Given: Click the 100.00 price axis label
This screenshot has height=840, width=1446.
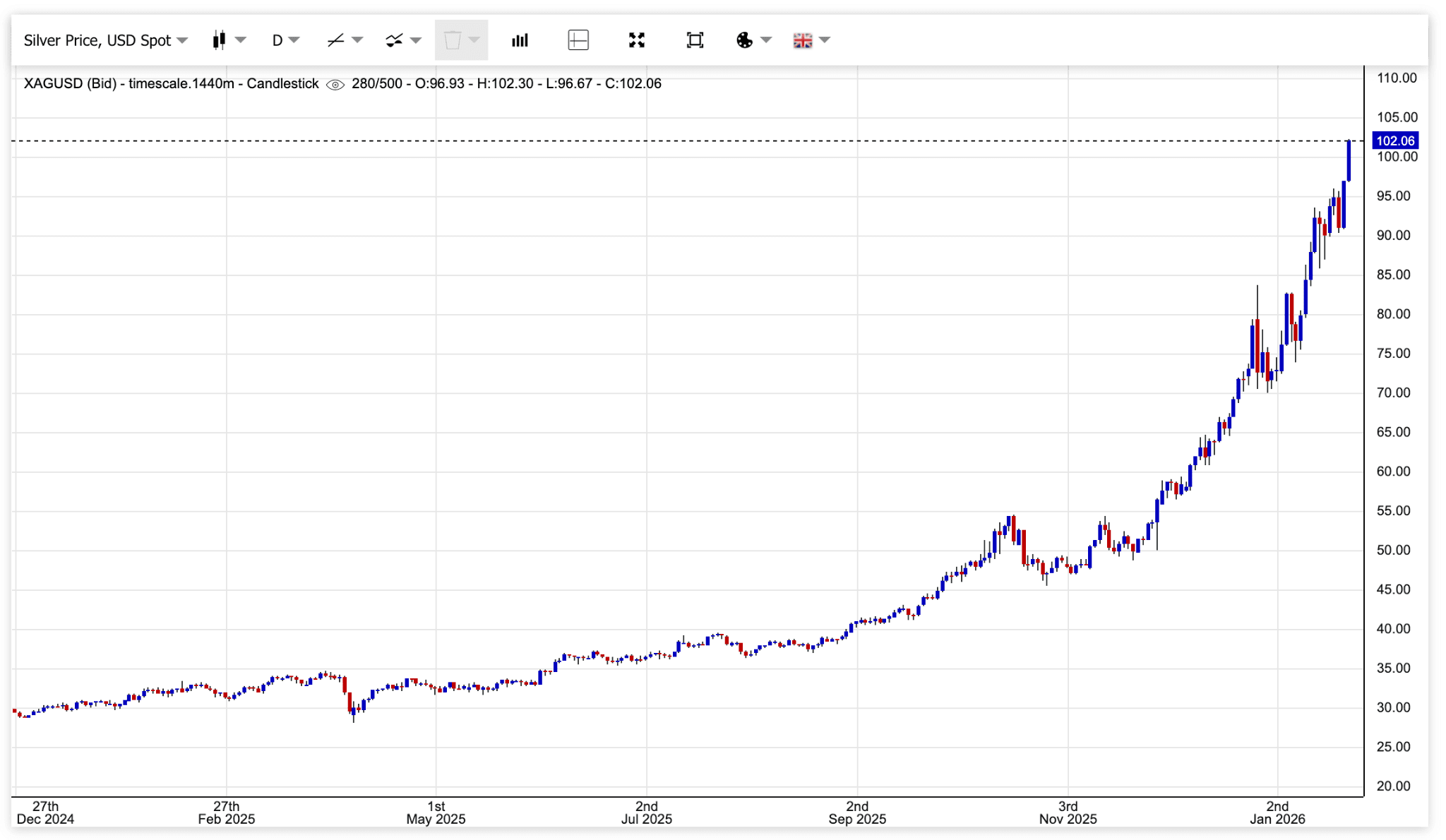Looking at the screenshot, I should [1397, 157].
